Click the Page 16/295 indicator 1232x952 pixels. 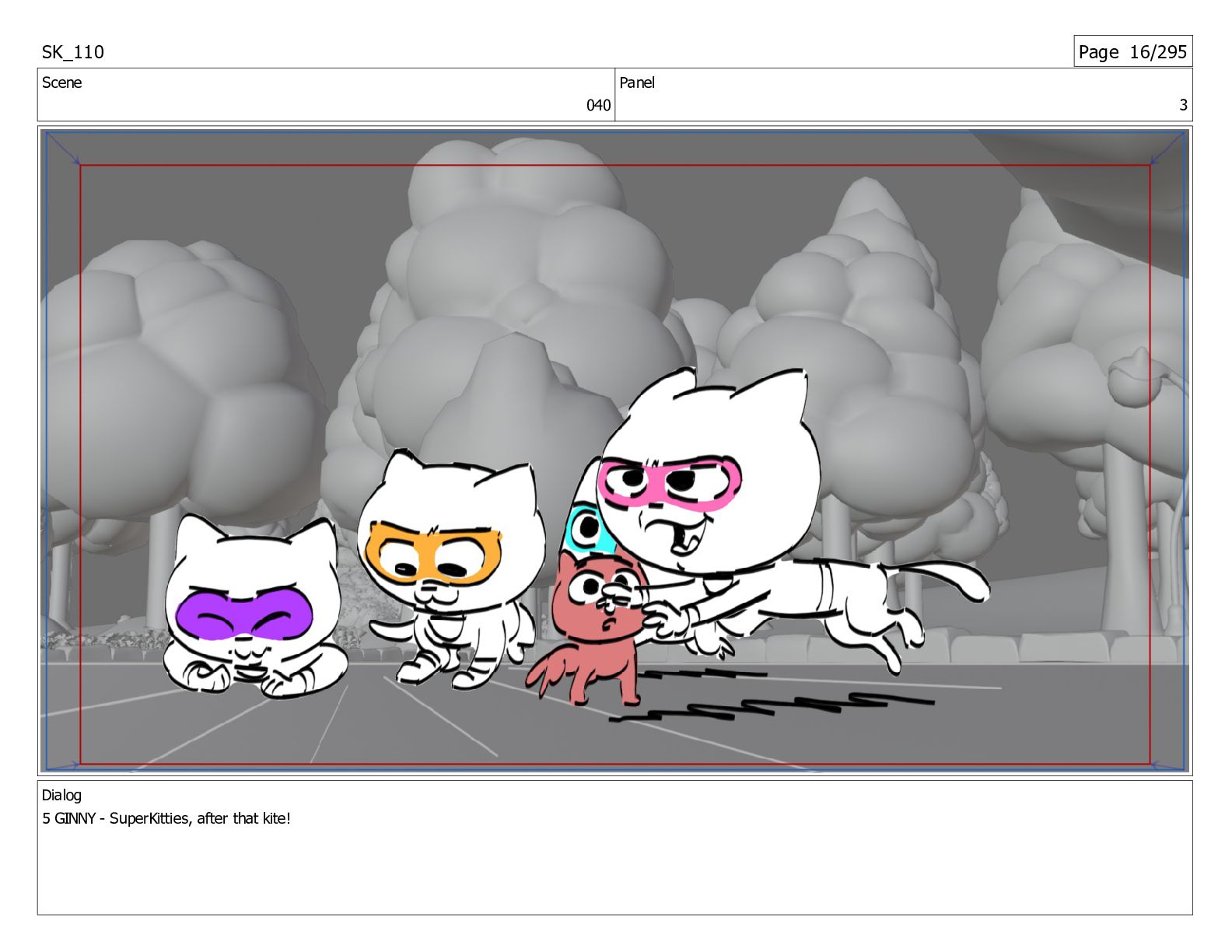(x=1132, y=52)
